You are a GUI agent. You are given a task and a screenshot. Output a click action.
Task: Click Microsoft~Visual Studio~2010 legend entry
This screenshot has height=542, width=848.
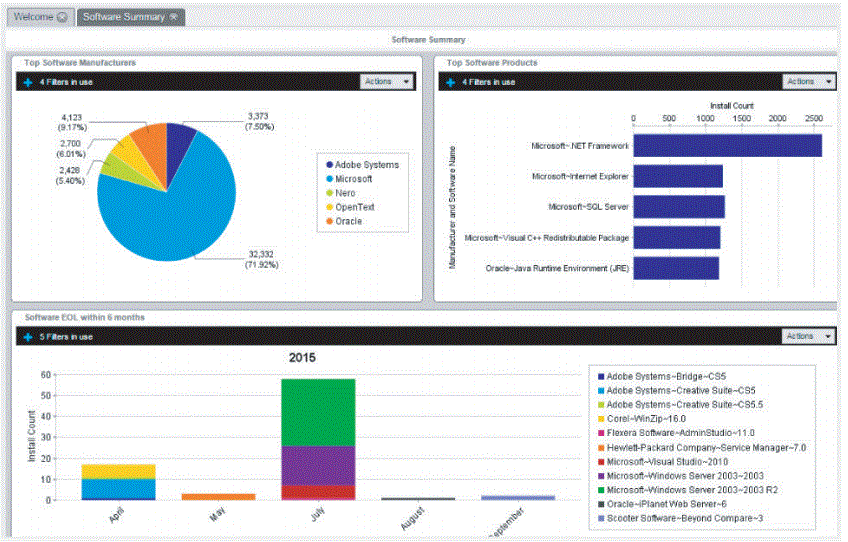pyautogui.click(x=663, y=462)
